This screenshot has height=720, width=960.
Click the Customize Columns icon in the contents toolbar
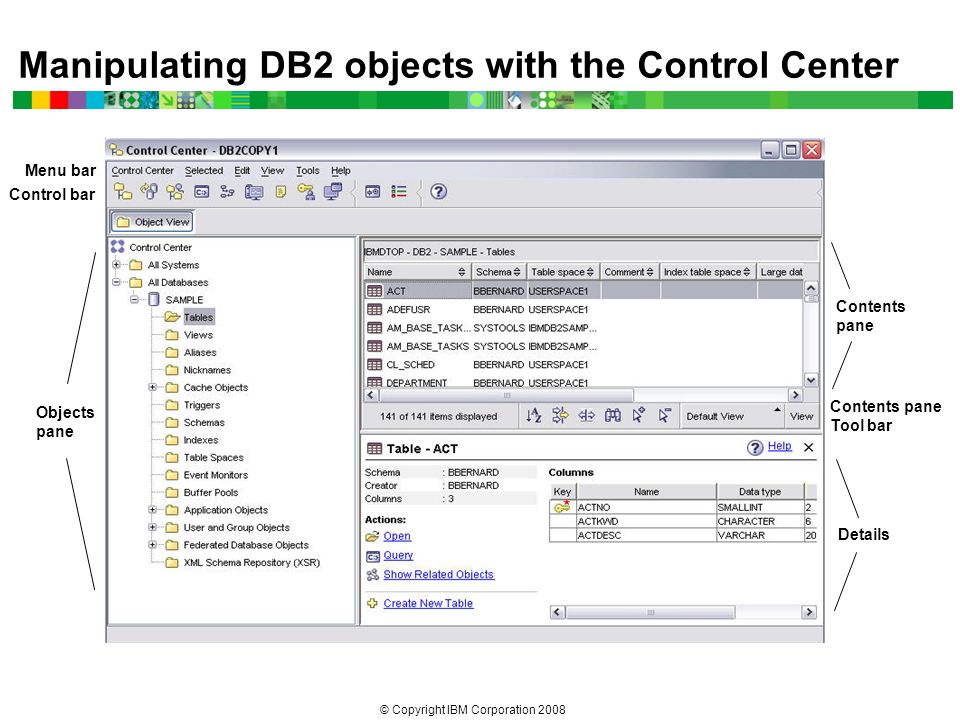pyautogui.click(x=586, y=416)
